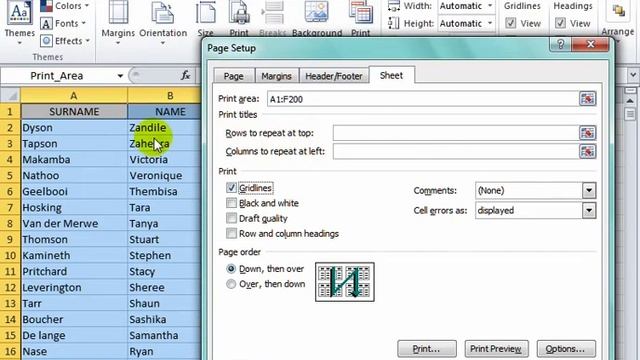Open the Orientation menu
The image size is (640, 360).
tap(163, 22)
